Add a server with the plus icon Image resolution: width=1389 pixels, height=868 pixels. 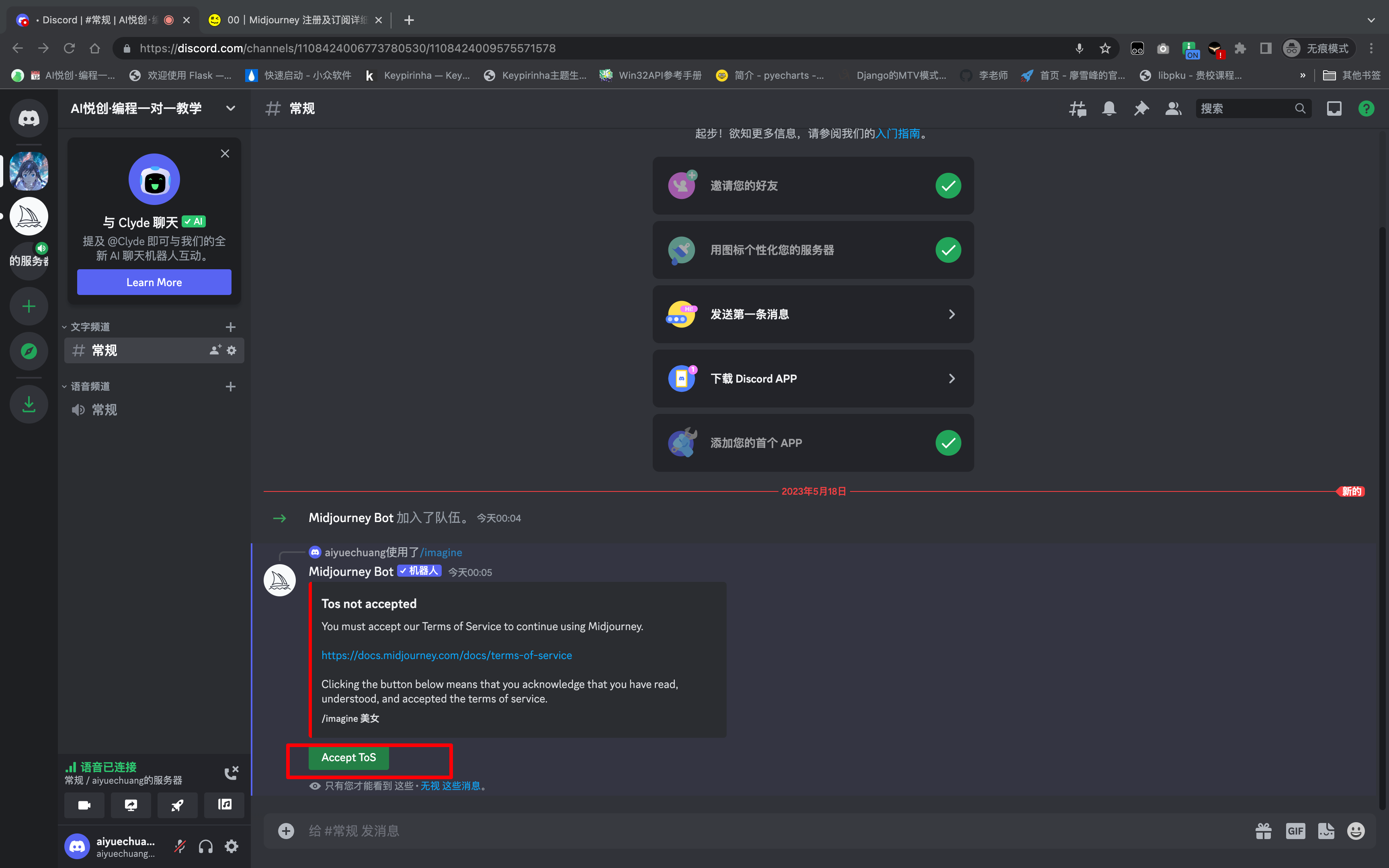(x=29, y=306)
